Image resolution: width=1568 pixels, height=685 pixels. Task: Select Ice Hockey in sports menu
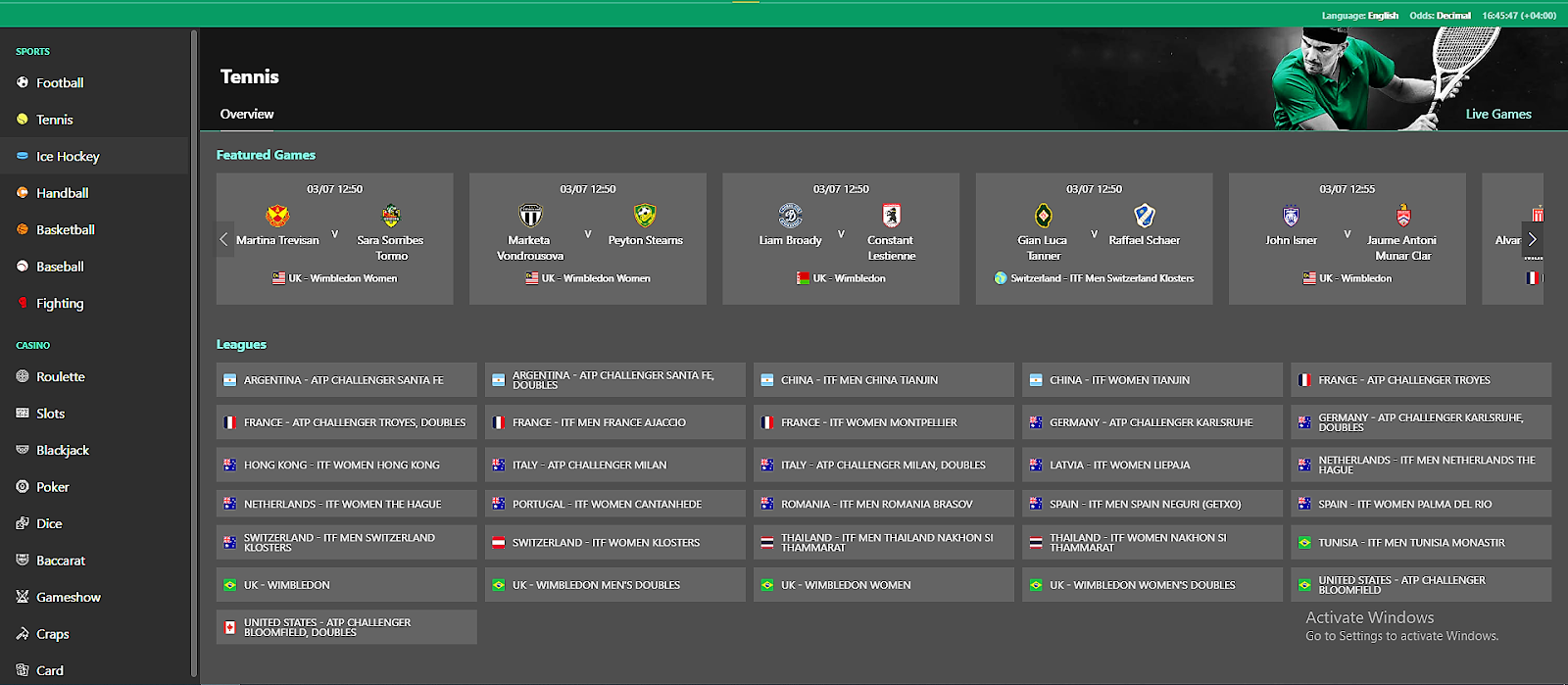[68, 157]
